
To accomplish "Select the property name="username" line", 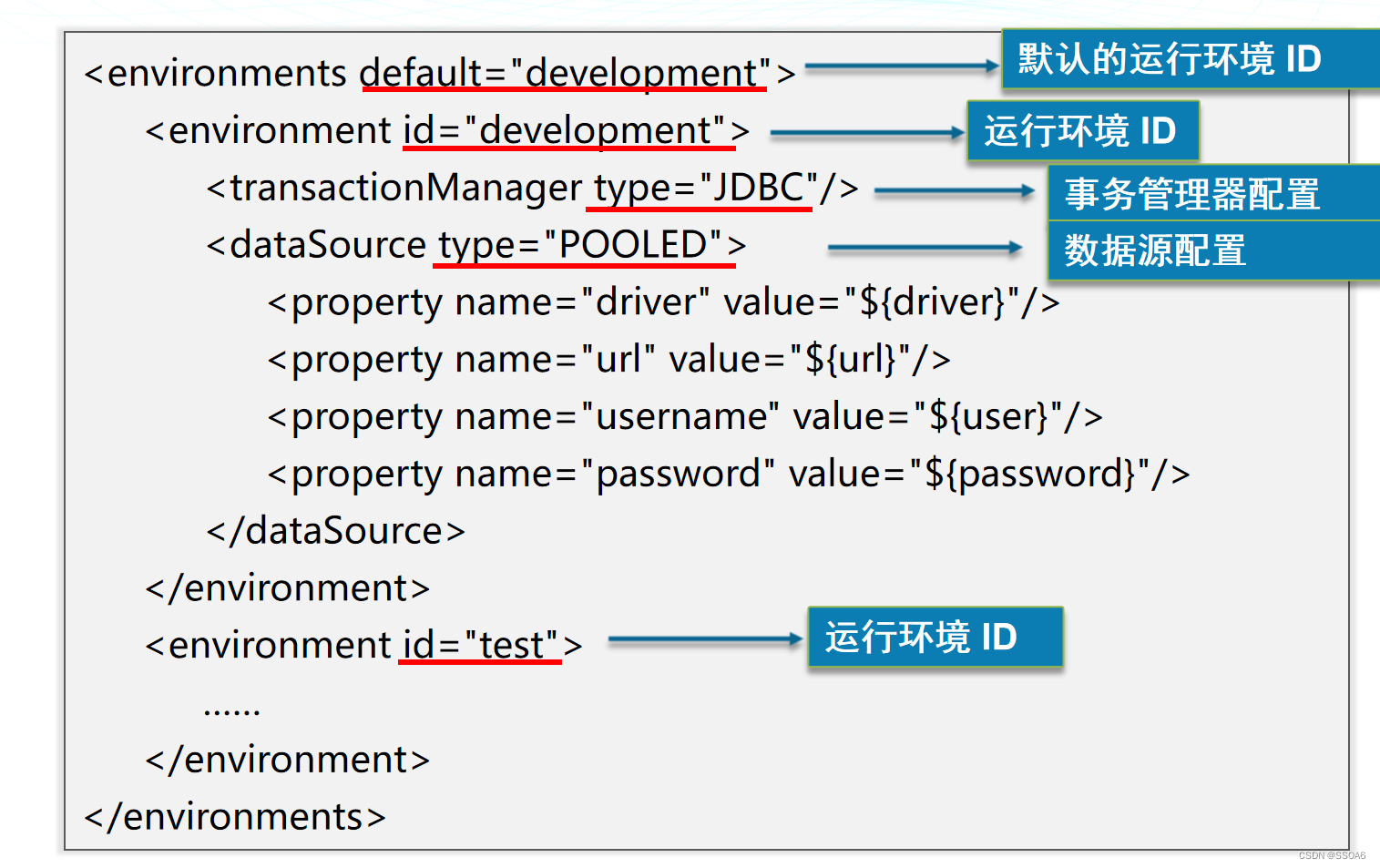I will click(x=685, y=417).
